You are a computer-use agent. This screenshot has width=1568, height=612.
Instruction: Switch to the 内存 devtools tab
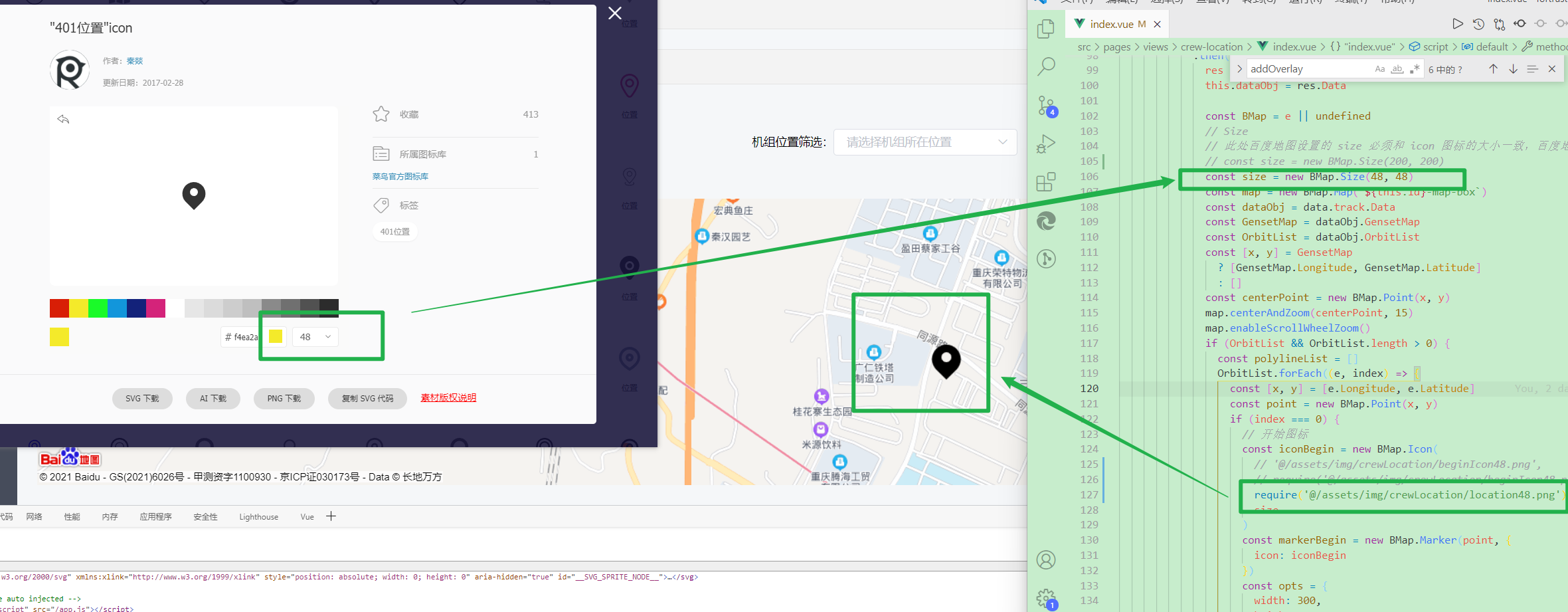(x=110, y=517)
